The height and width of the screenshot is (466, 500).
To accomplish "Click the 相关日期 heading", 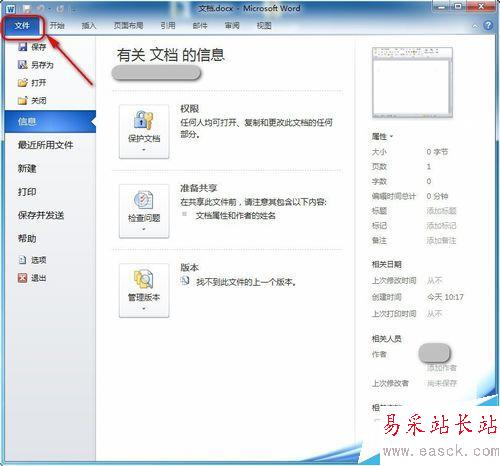I will tap(387, 264).
